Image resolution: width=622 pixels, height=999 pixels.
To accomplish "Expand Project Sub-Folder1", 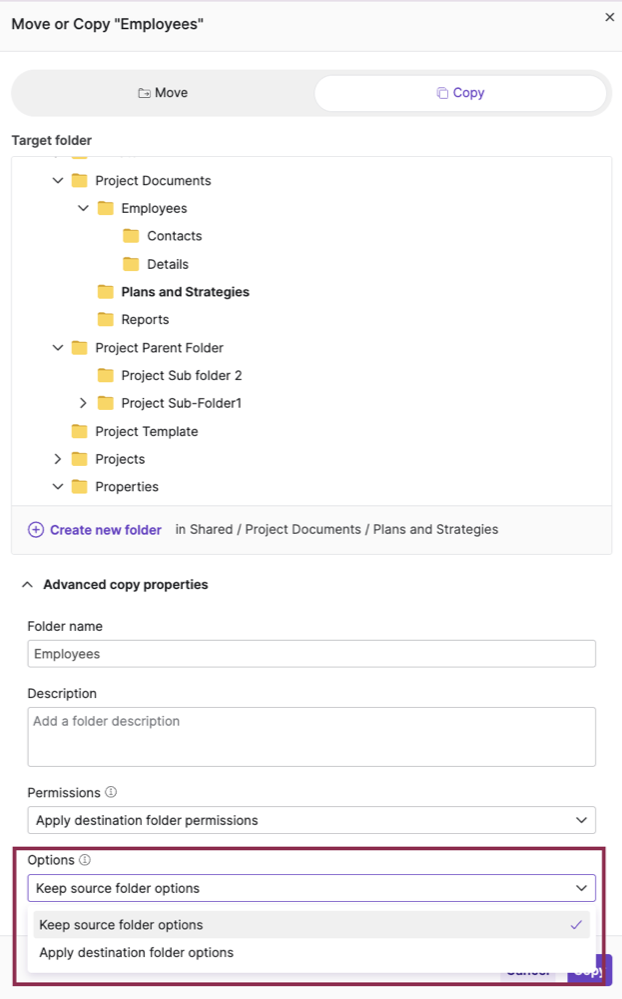I will point(84,403).
